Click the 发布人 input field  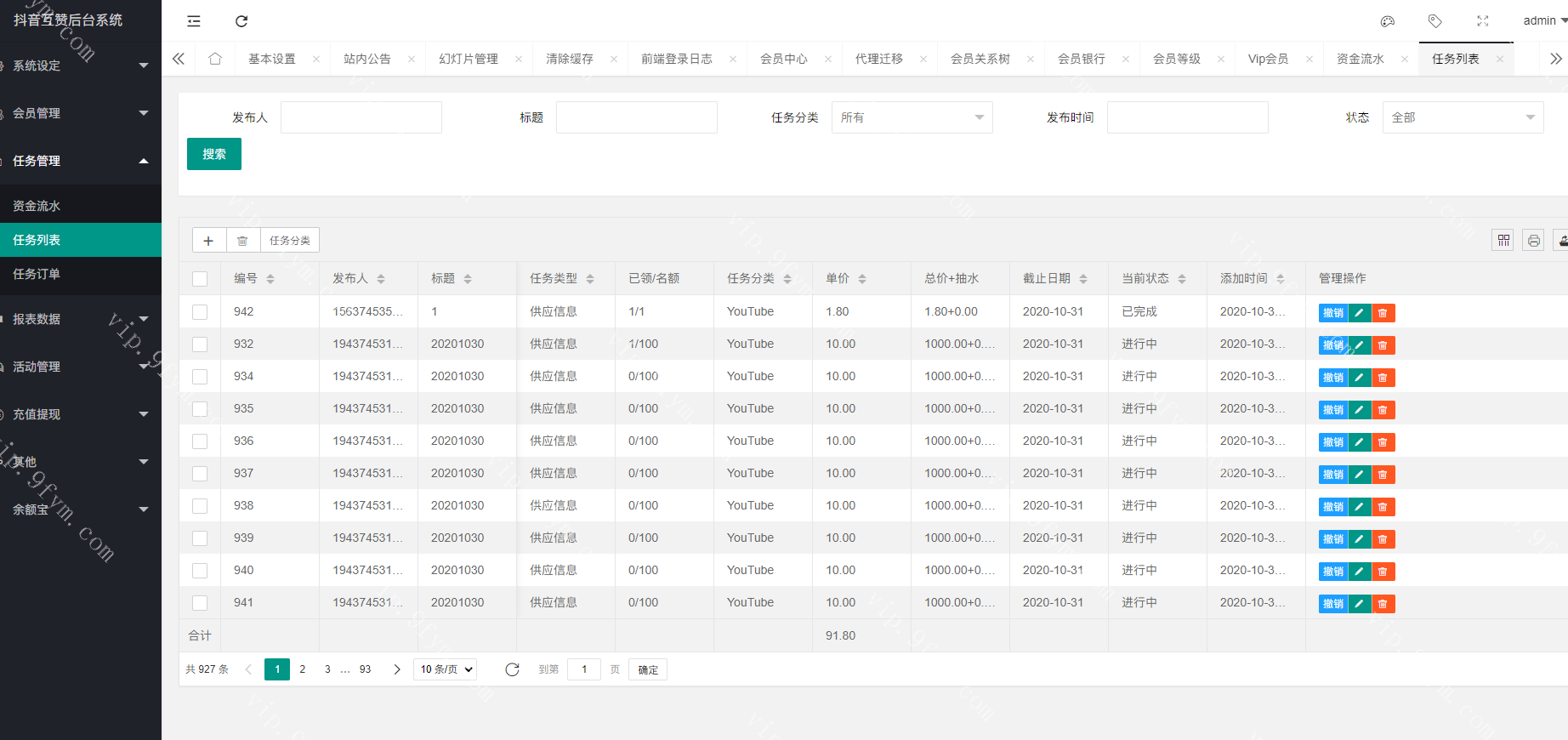[361, 117]
